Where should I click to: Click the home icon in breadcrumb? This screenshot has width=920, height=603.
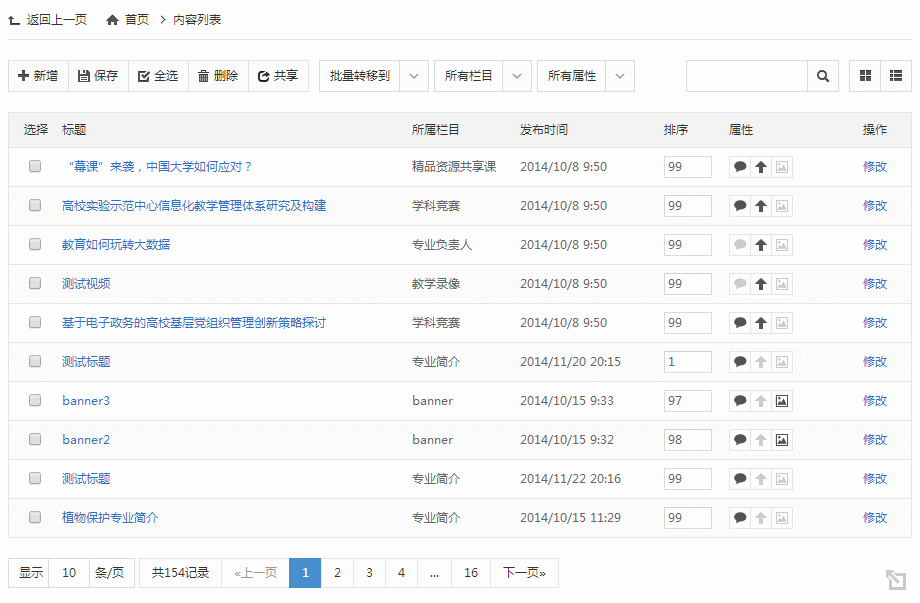coord(112,20)
